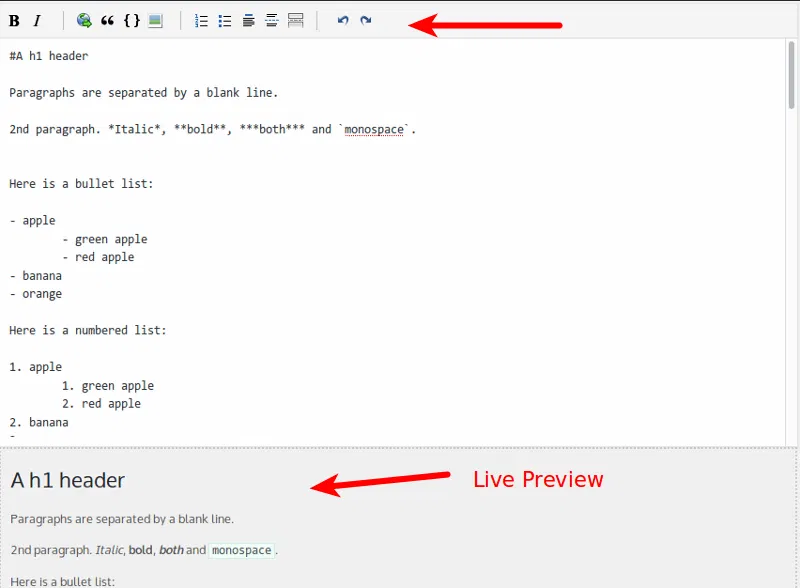Insert an image using the picture icon
800x588 pixels.
155,20
